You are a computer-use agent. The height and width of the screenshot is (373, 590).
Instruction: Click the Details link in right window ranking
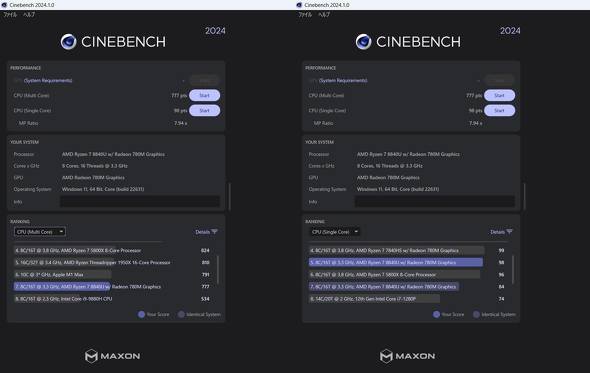497,232
